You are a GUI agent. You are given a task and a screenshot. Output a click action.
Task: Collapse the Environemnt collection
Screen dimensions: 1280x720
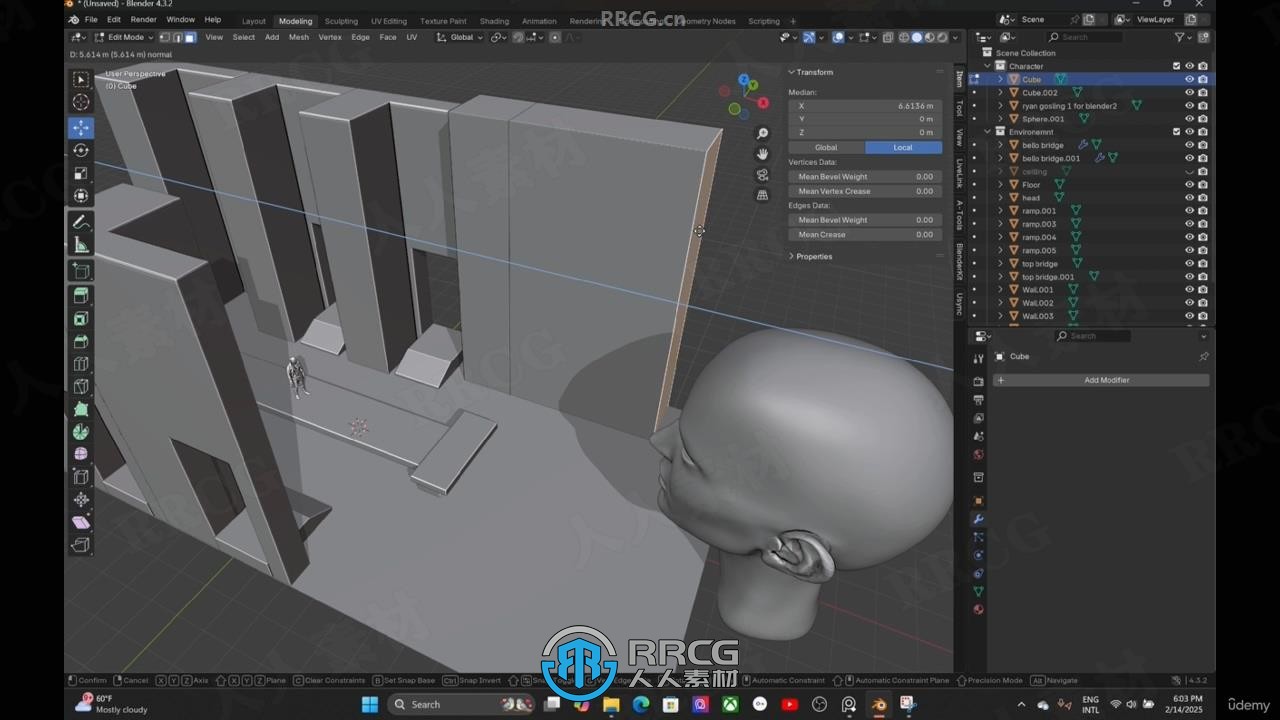[x=987, y=131]
